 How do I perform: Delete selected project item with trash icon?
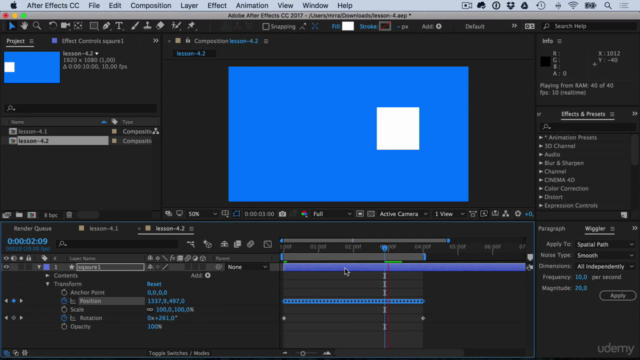tap(69, 215)
